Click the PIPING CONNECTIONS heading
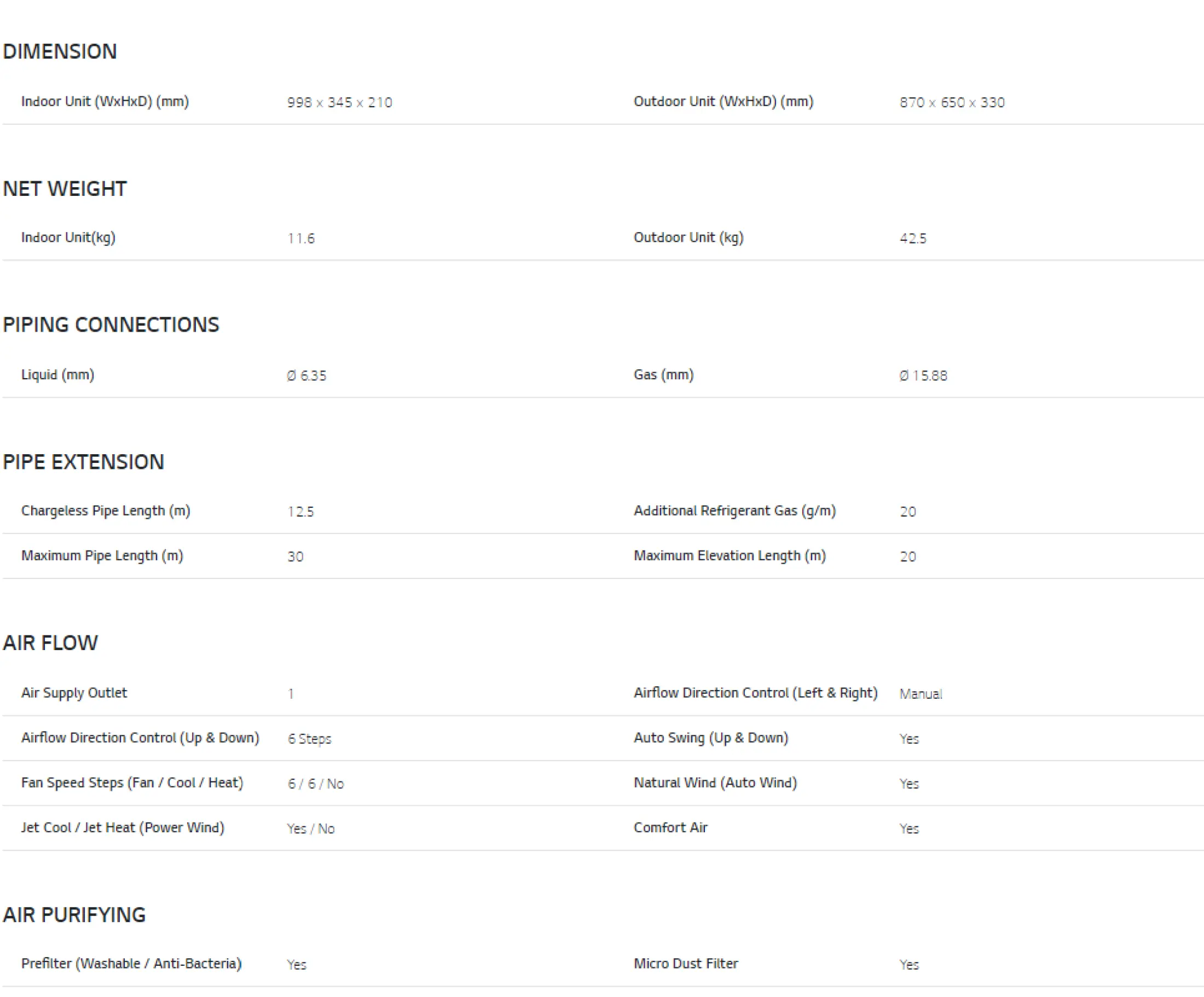Viewport: 1204px width, 997px height. 111,324
